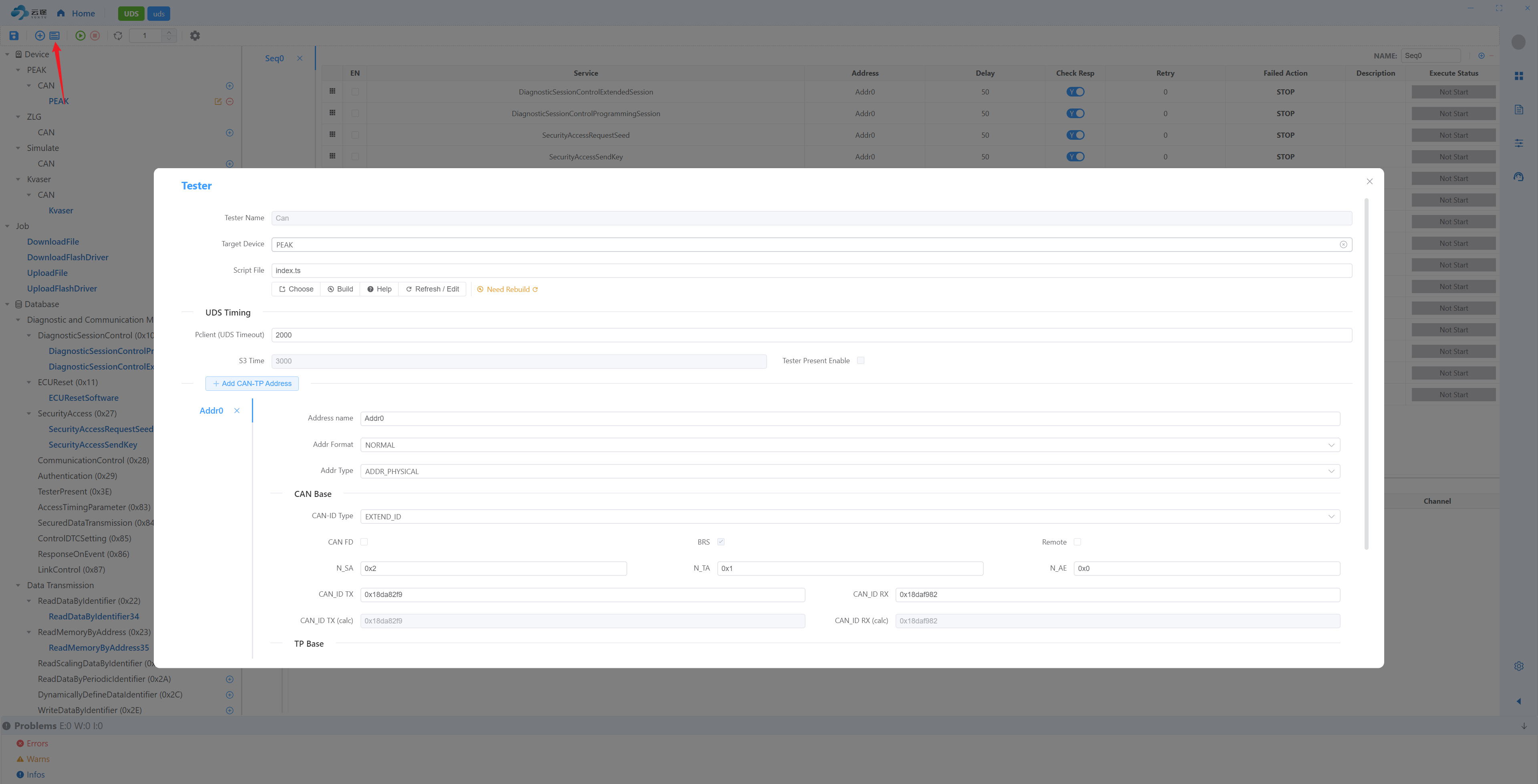Click the Save icon in the toolbar
The height and width of the screenshot is (784, 1538).
[x=14, y=36]
